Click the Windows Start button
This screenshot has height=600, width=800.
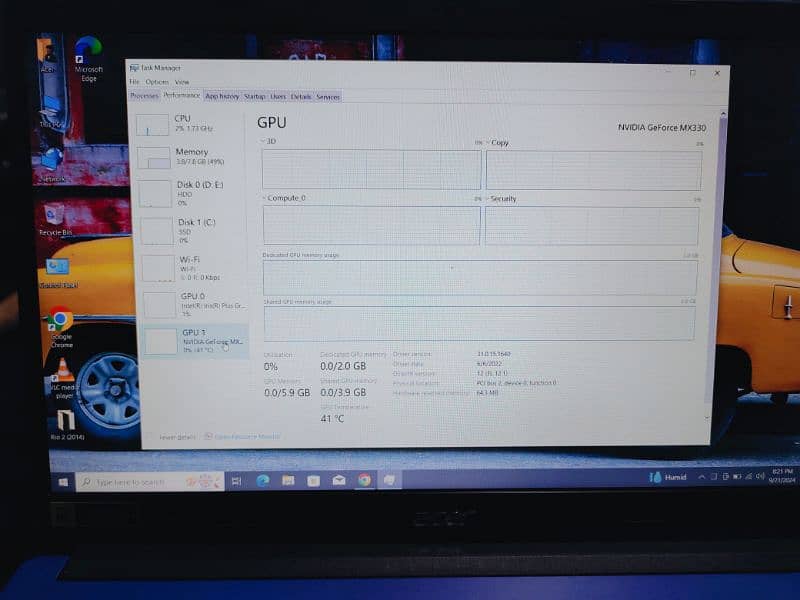(62, 482)
